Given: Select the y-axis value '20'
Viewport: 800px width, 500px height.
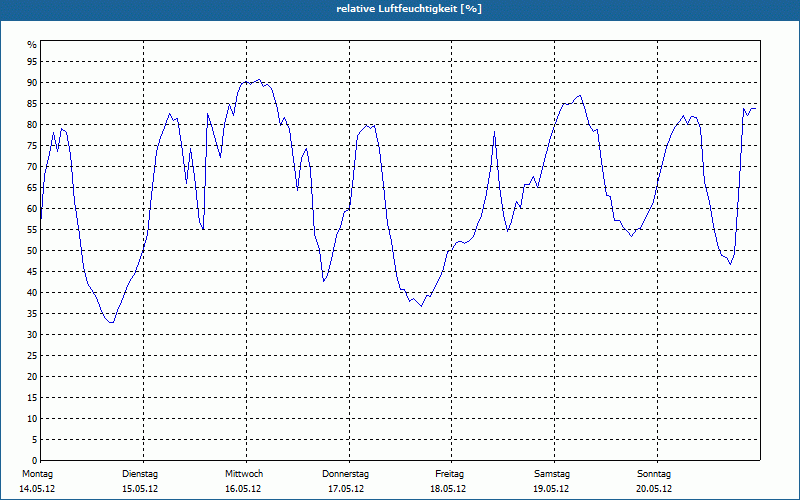Looking at the screenshot, I should pos(32,377).
